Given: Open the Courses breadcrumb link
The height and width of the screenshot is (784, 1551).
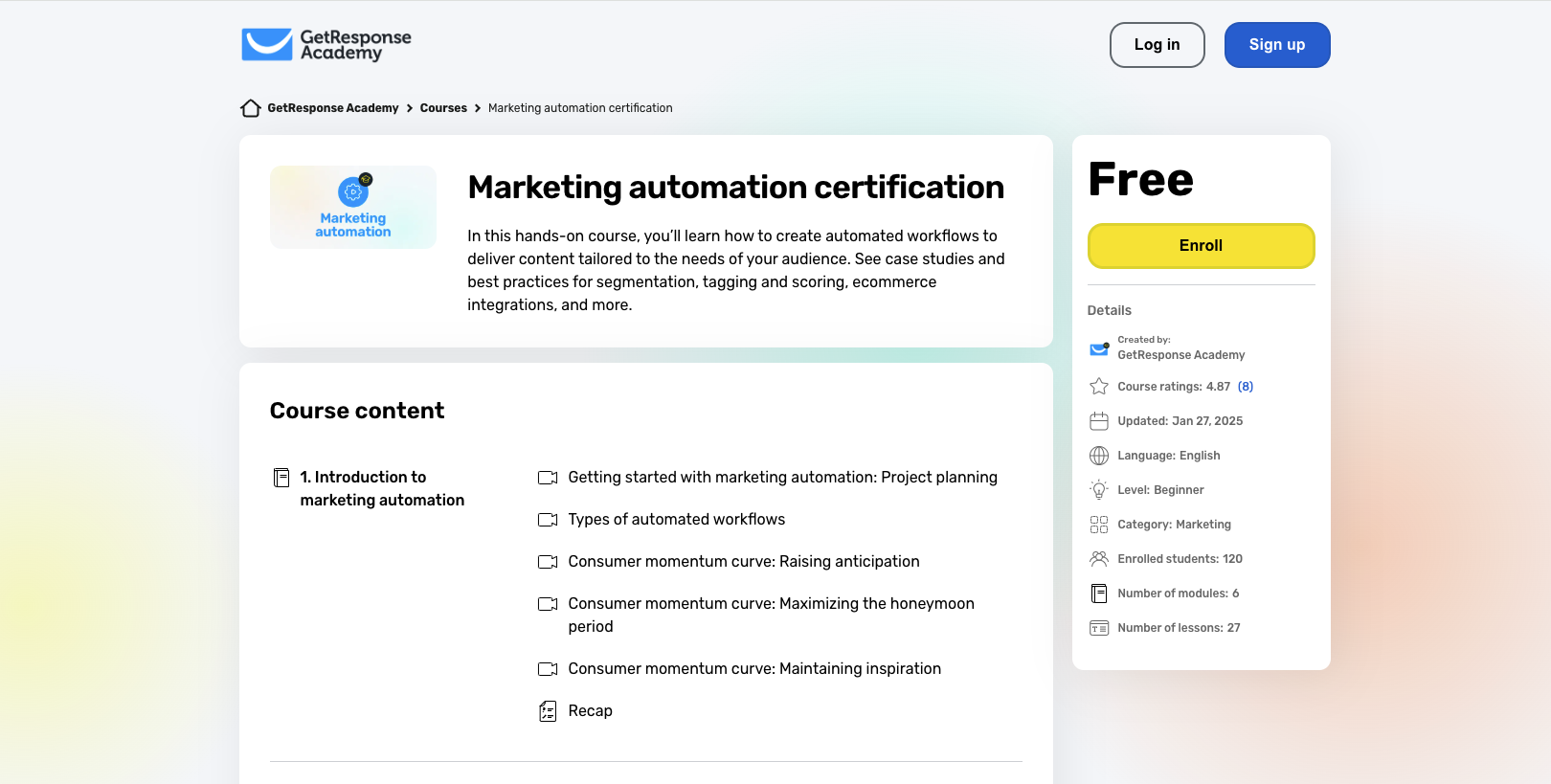Looking at the screenshot, I should tap(443, 108).
